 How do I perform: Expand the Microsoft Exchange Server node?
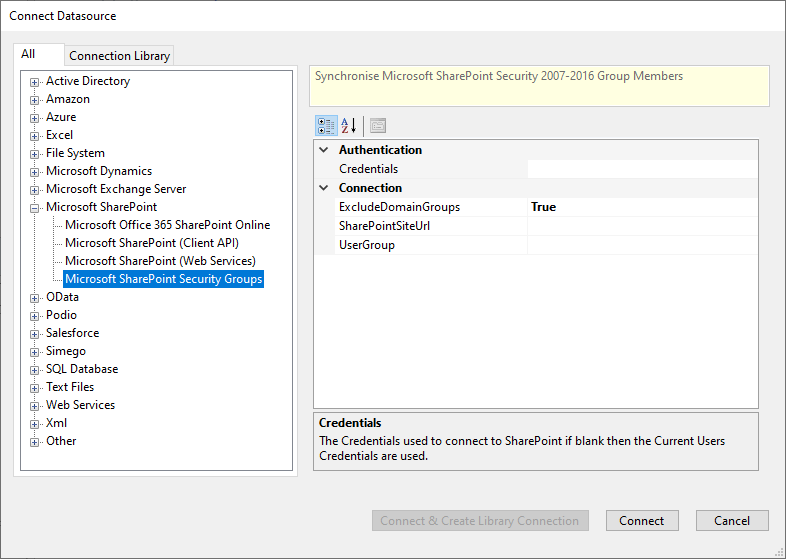pyautogui.click(x=34, y=191)
